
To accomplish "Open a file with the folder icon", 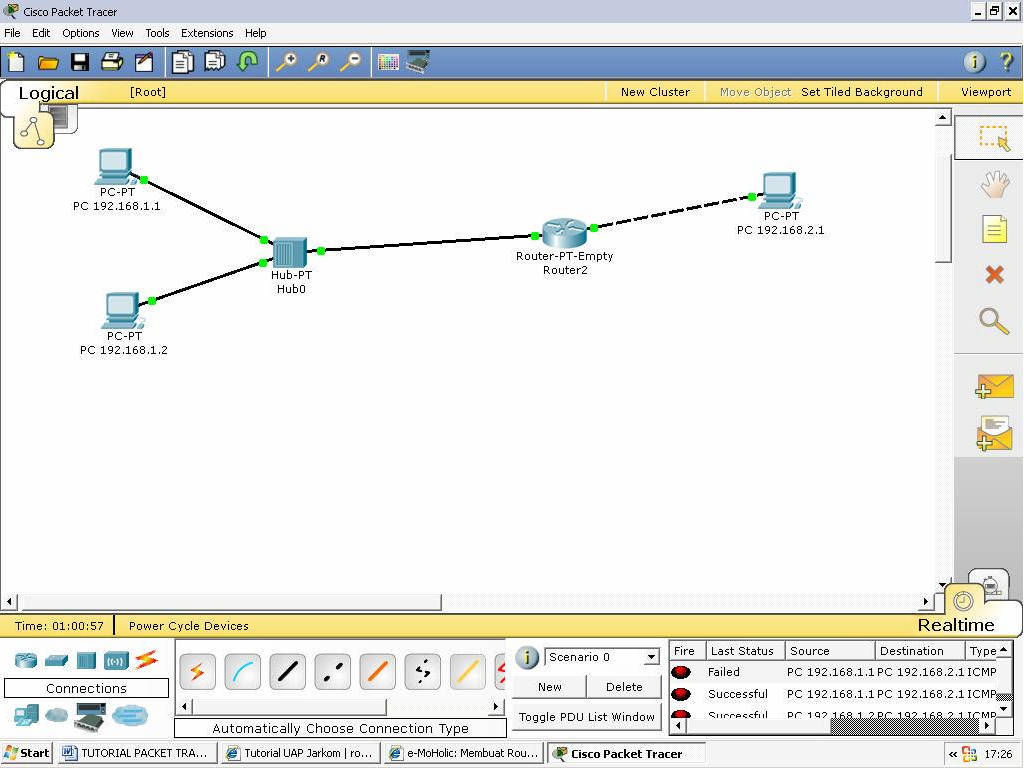I will (48, 63).
